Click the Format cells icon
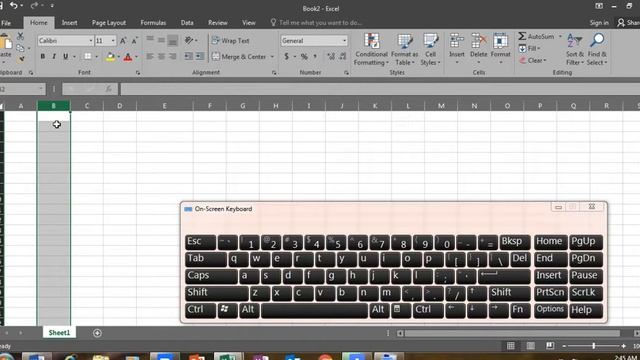Image resolution: width=640 pixels, height=360 pixels. [500, 41]
